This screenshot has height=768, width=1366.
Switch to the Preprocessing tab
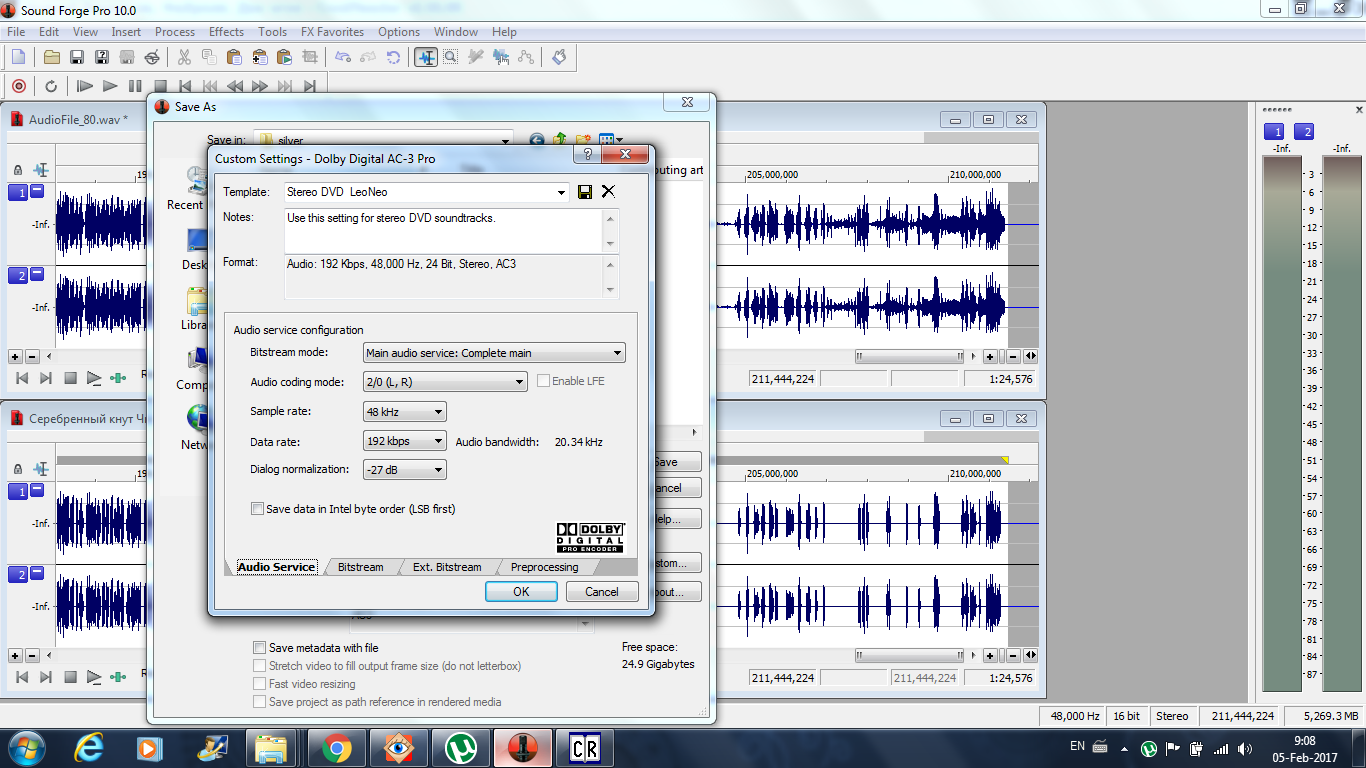click(x=544, y=567)
